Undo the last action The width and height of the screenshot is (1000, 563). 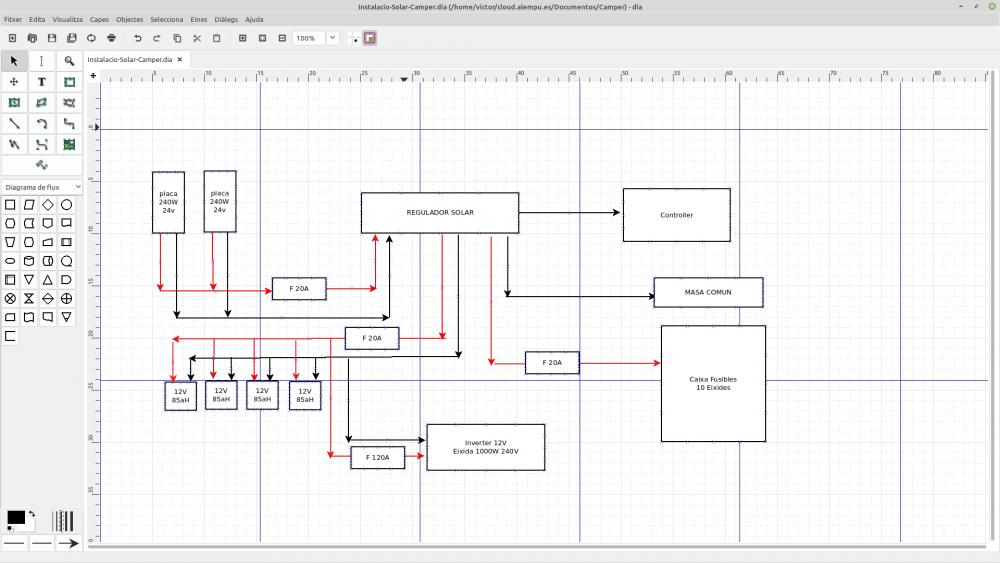click(x=137, y=38)
